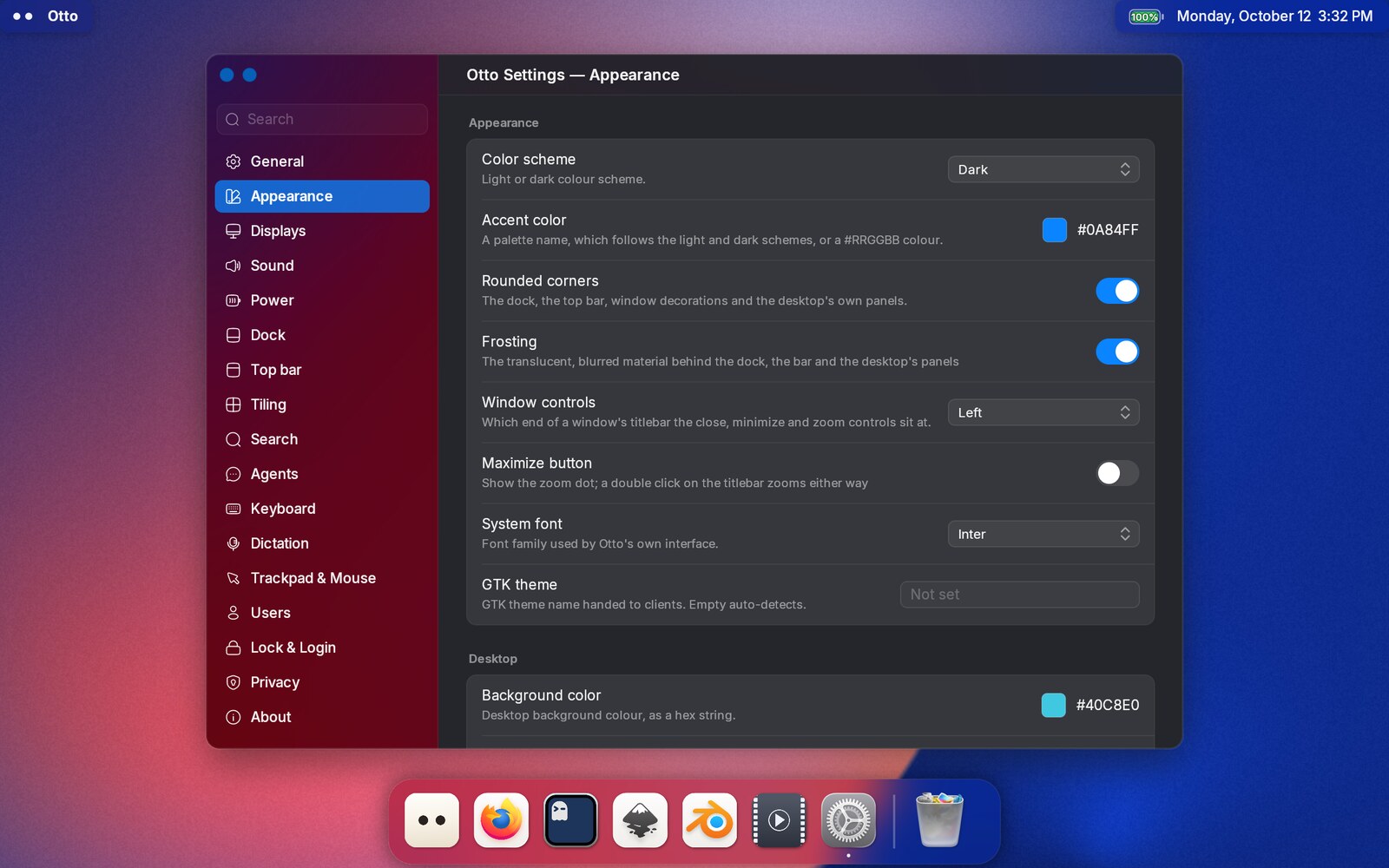
Task: Click the Privacy shield icon
Action: tap(233, 682)
